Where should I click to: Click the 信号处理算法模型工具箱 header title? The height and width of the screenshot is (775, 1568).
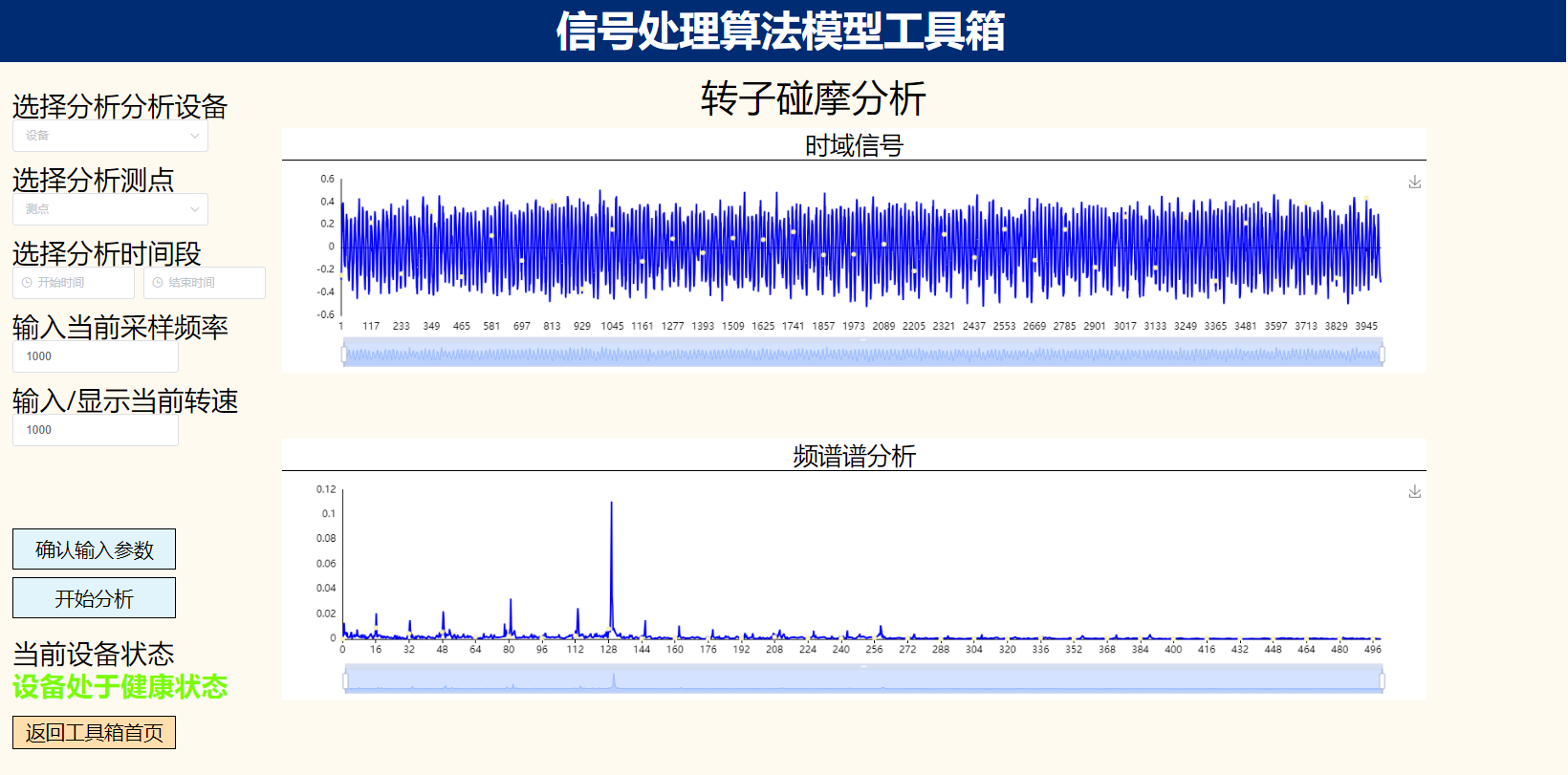coord(781,31)
